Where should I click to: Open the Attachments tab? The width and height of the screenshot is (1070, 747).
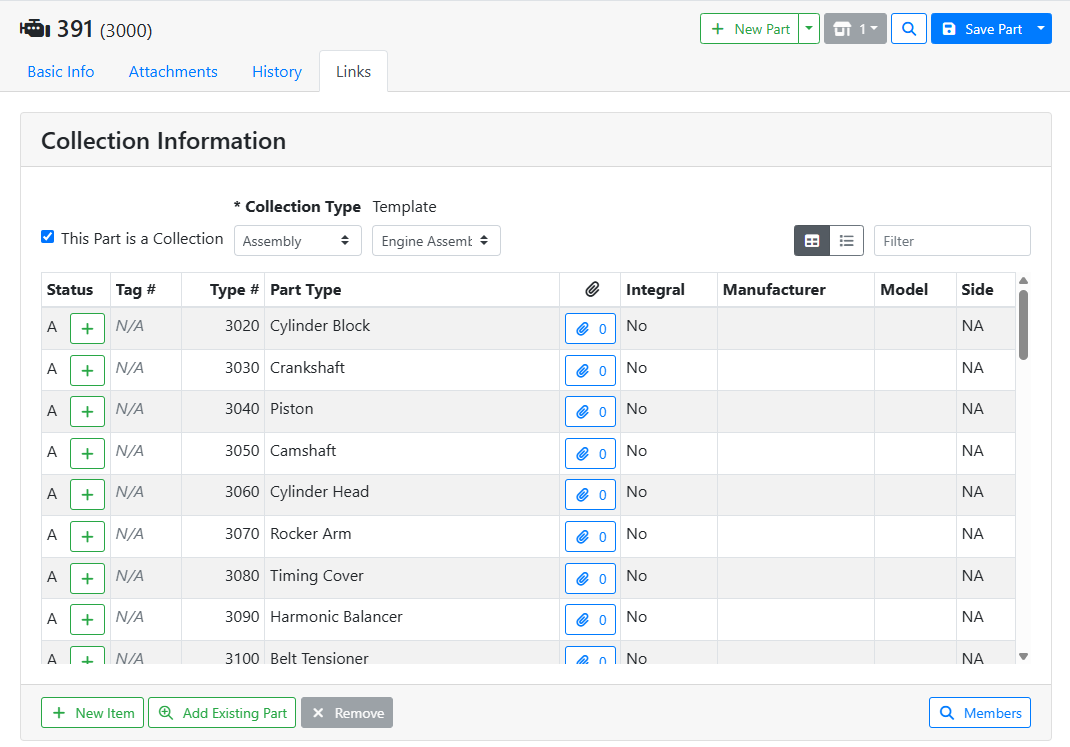click(173, 72)
